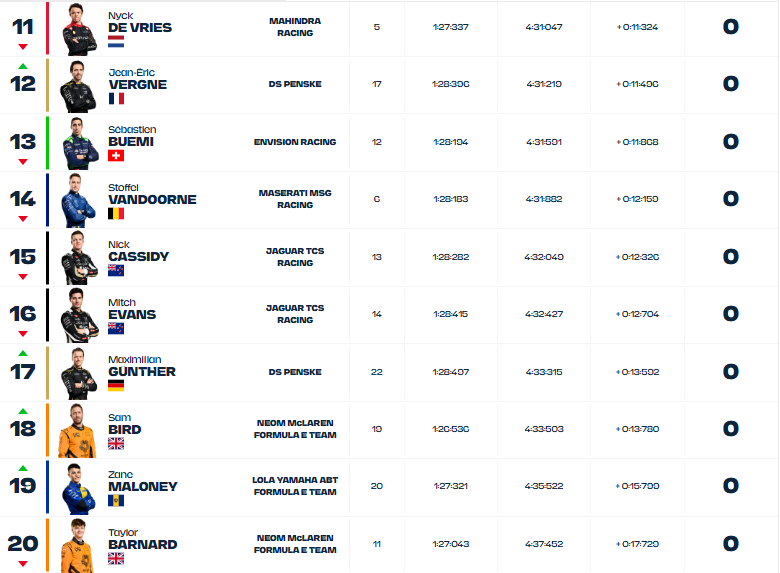Click the green up arrow above position 12
The width and height of the screenshot is (780, 573).
(x=23, y=66)
